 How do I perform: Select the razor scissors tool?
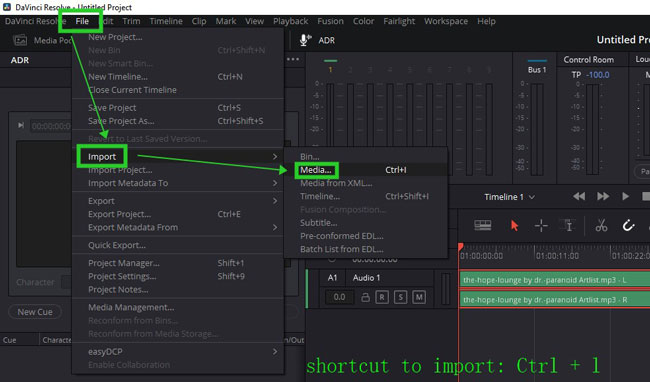coord(601,225)
